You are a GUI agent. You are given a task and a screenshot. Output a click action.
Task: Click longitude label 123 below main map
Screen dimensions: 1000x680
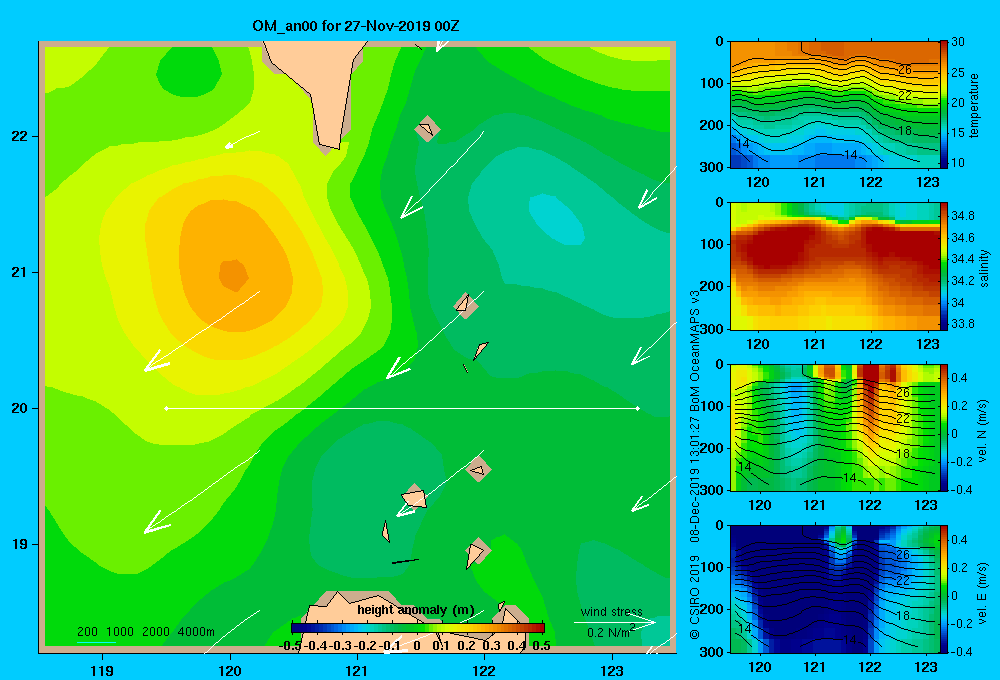[x=612, y=670]
